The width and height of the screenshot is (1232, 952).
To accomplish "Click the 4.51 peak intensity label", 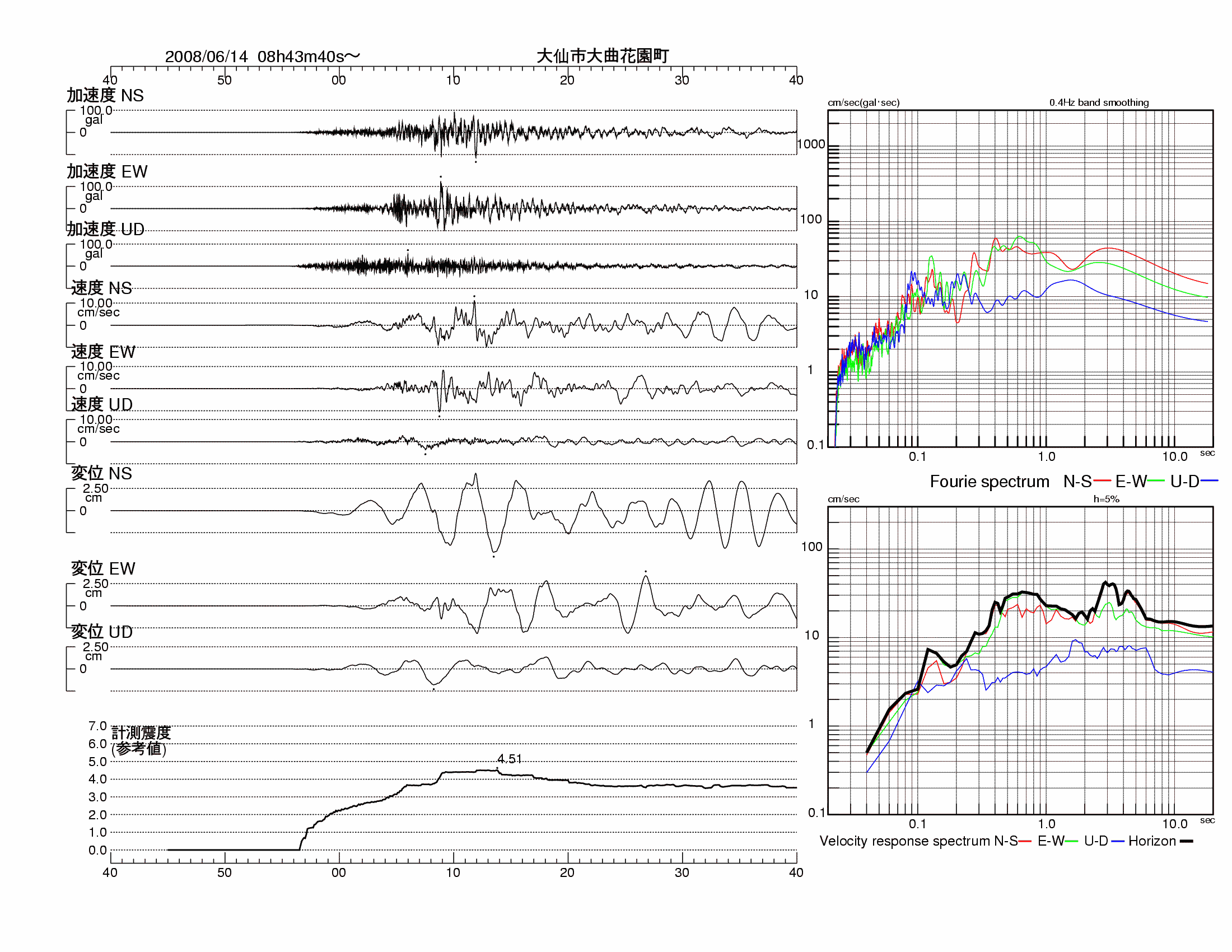I will 510,759.
